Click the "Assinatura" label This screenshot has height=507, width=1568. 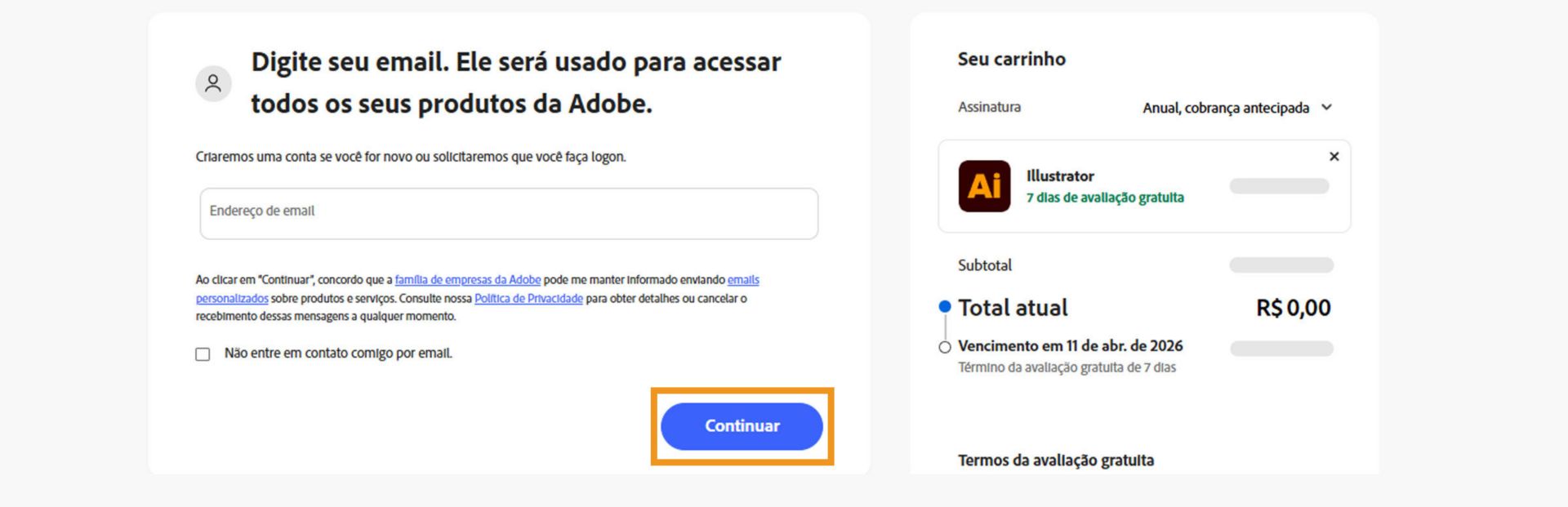point(989,107)
